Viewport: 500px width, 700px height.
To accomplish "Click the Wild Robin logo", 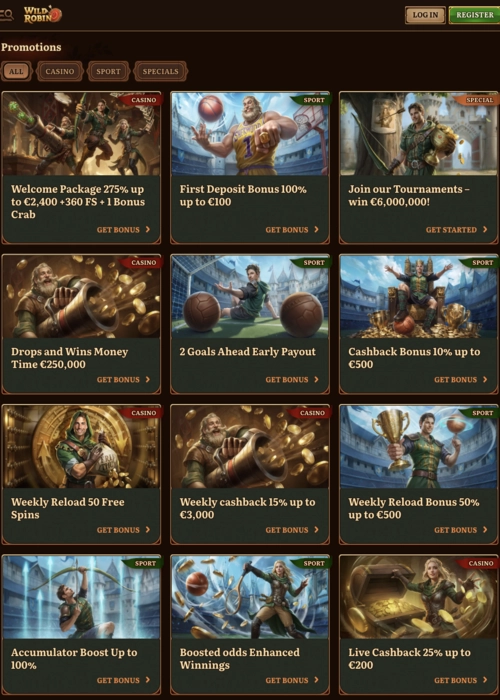I will pos(42,14).
